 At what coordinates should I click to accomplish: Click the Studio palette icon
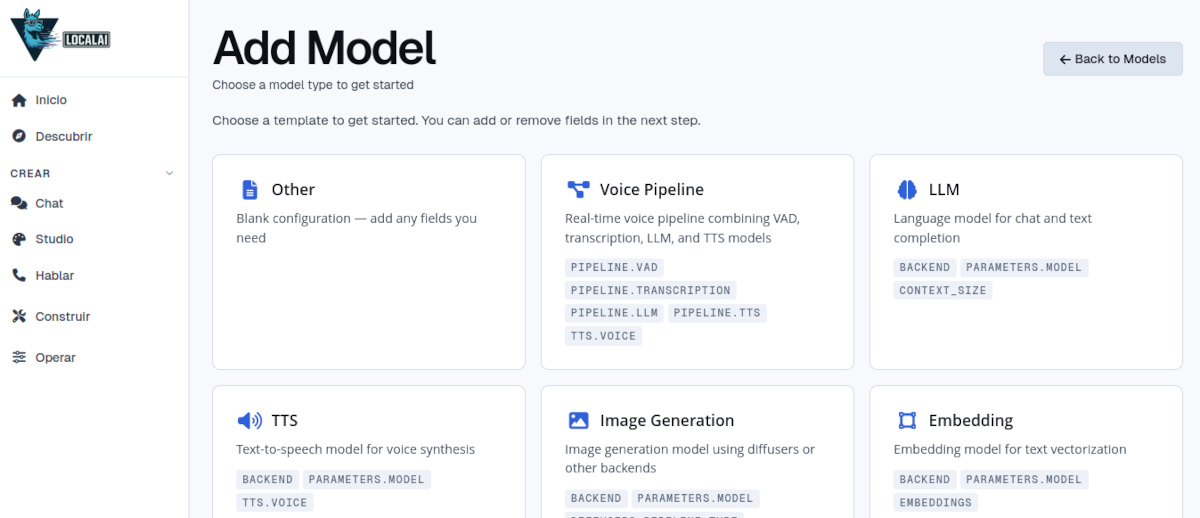click(18, 239)
